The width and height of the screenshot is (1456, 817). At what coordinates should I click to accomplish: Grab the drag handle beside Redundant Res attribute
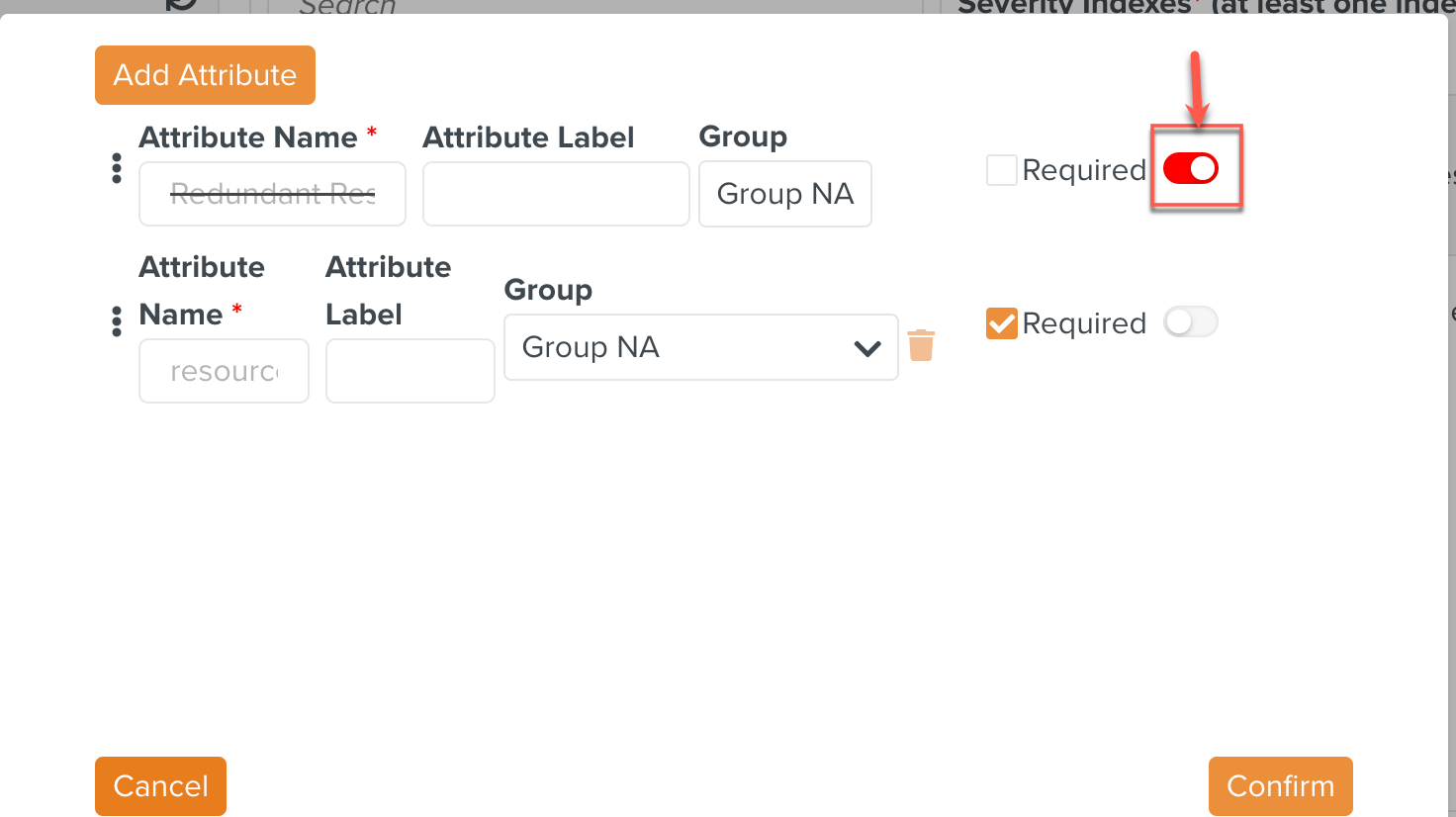click(x=117, y=168)
